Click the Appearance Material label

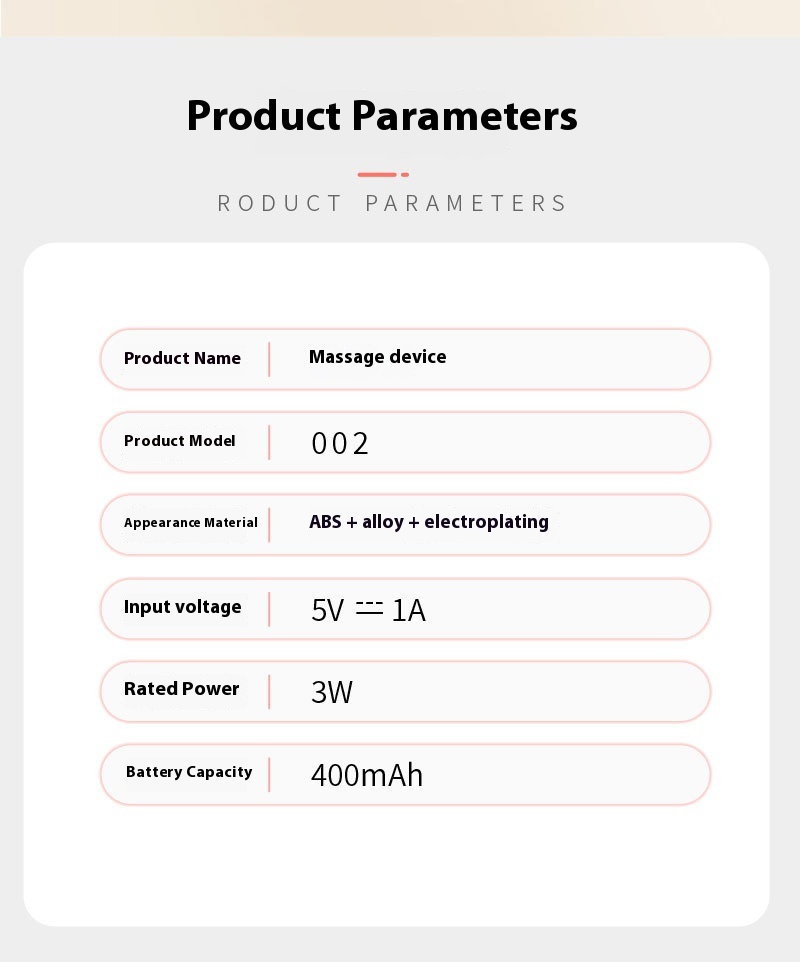click(190, 523)
